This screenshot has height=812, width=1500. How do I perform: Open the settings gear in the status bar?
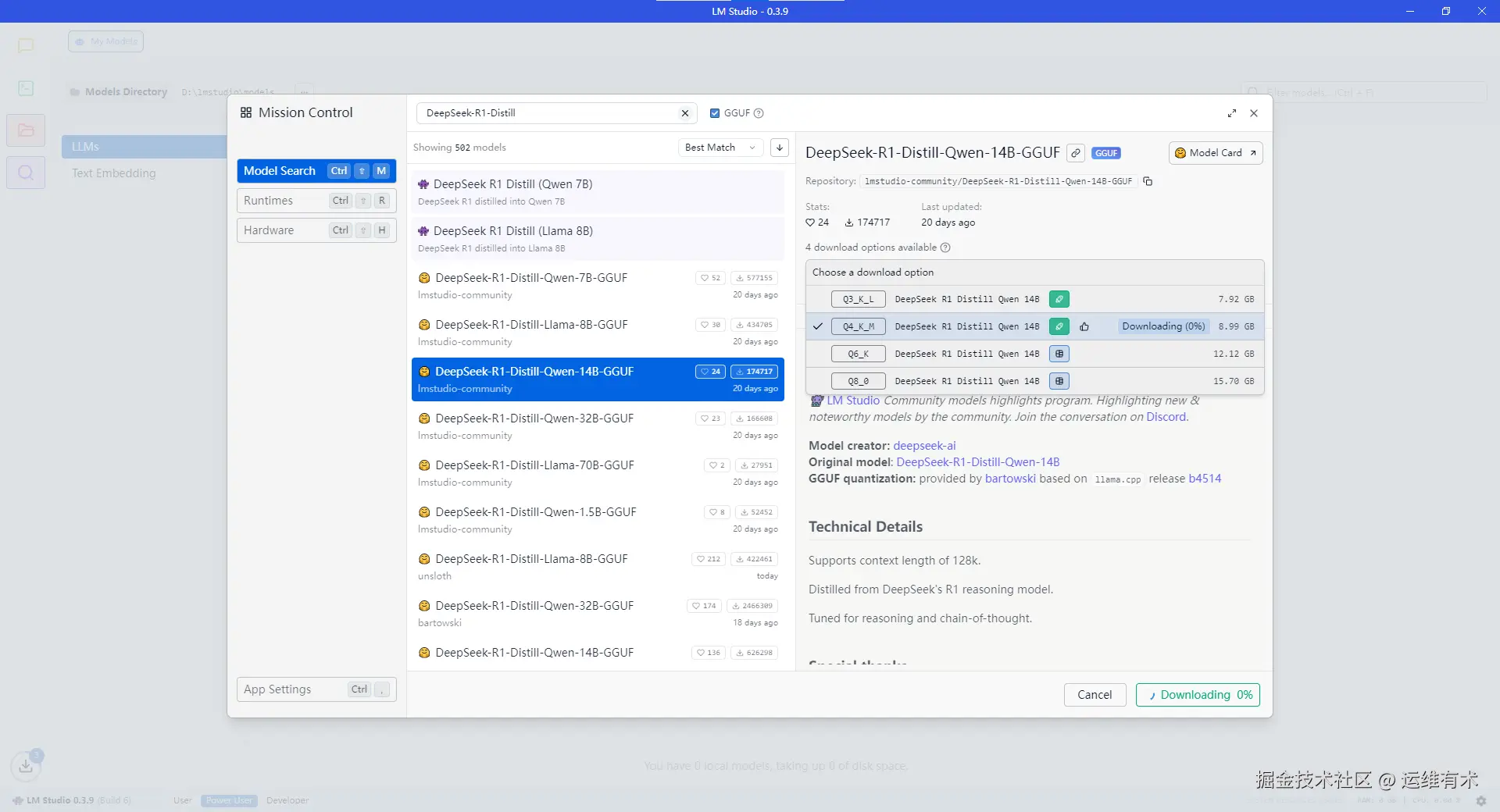[1480, 800]
